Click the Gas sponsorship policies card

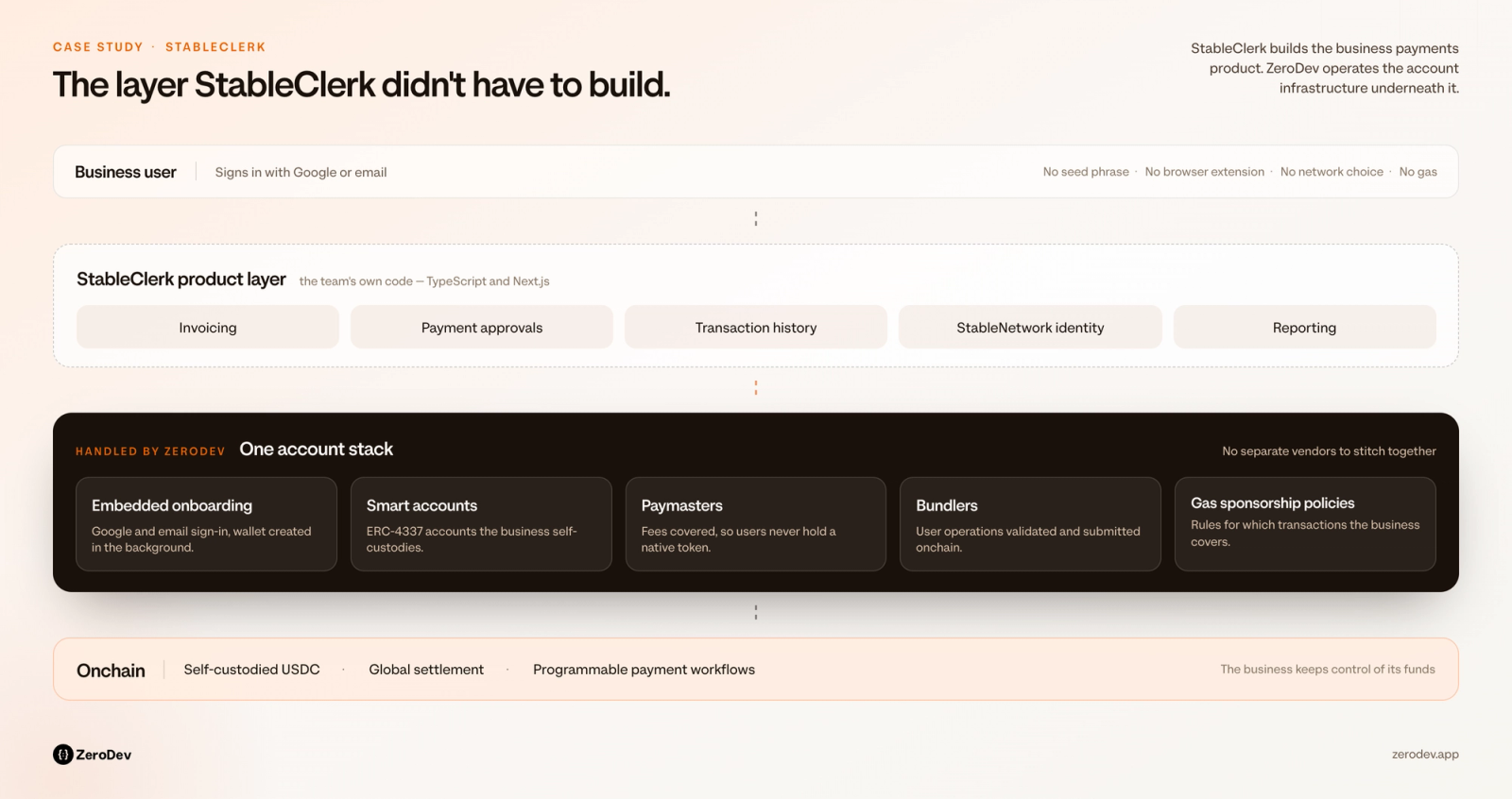pyautogui.click(x=1305, y=524)
